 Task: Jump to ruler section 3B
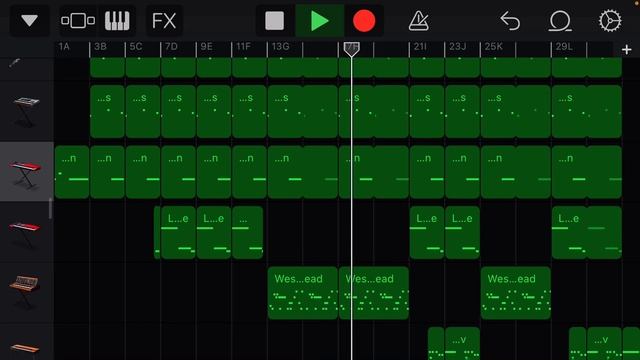(x=100, y=47)
